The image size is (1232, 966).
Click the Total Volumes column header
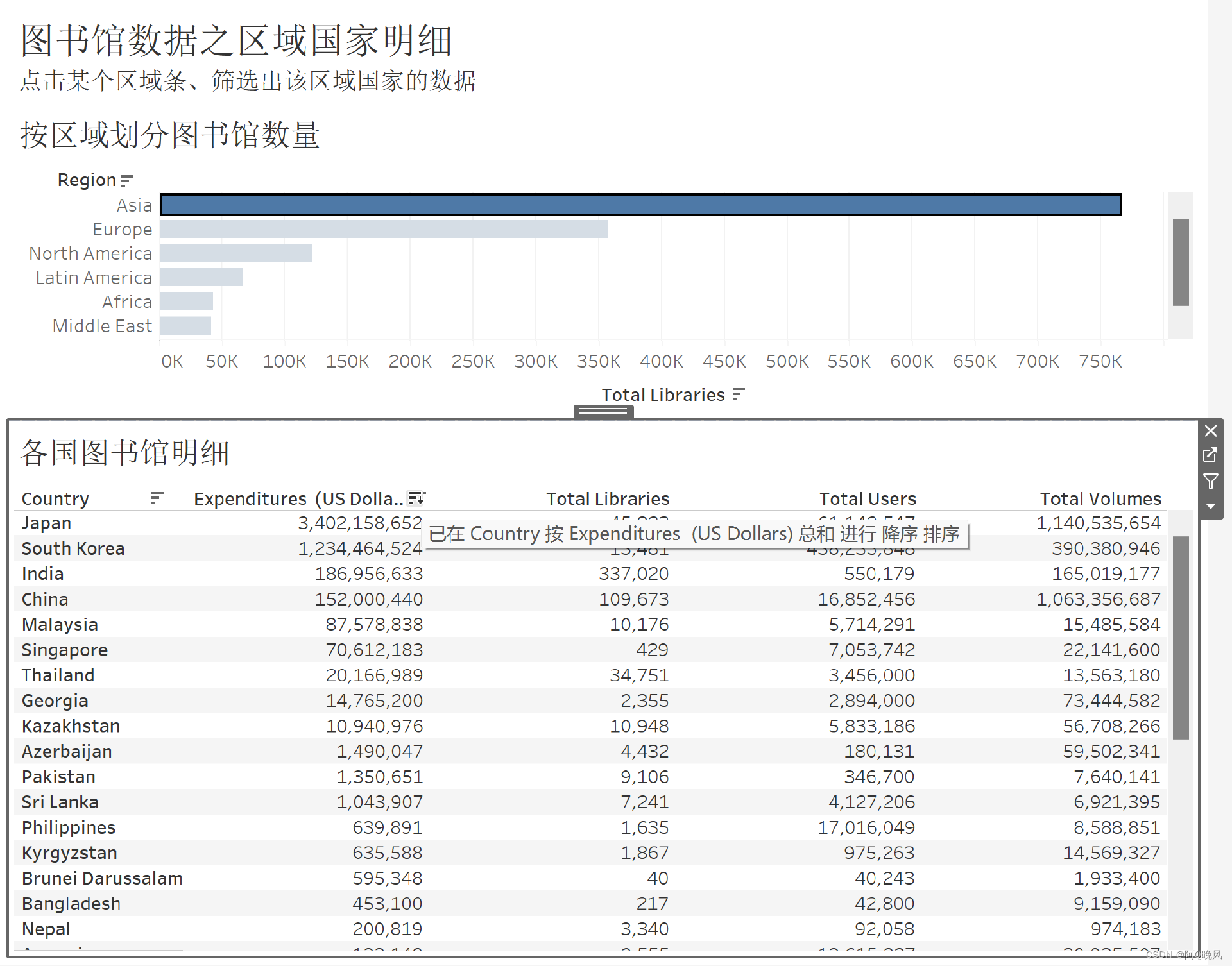1100,498
